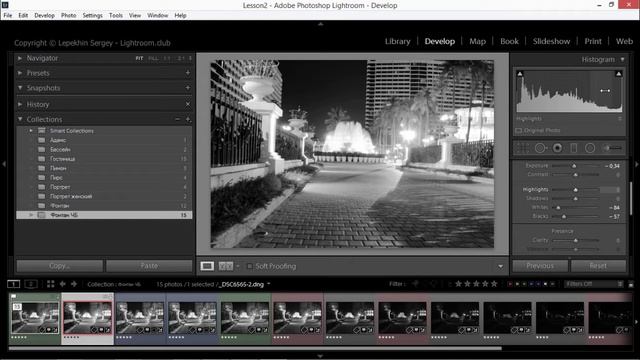Toggle the Soft Proofing checkbox
This screenshot has height=360, width=640.
[x=249, y=266]
